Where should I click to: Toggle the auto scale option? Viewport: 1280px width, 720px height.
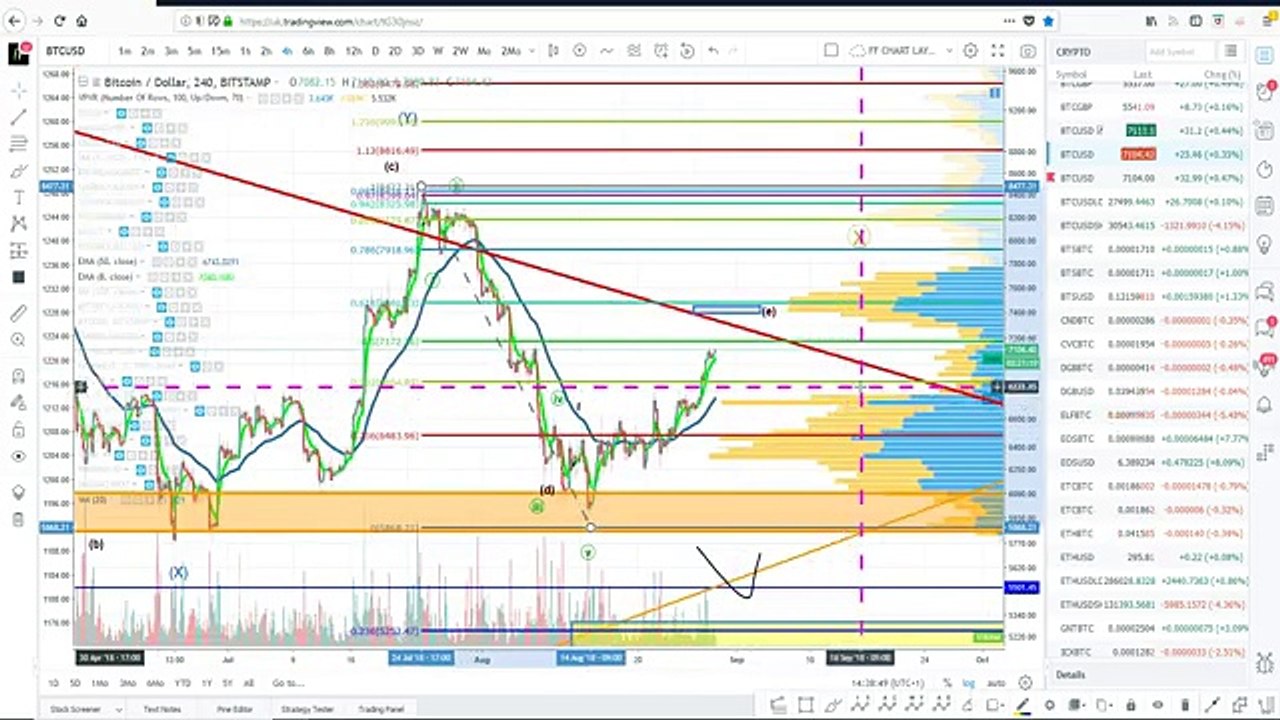(996, 683)
